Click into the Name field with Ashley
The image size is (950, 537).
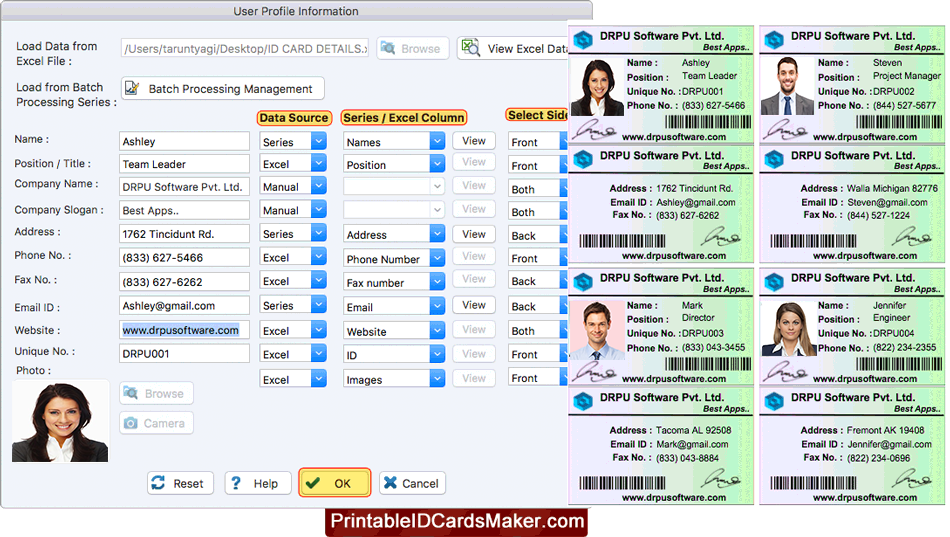point(184,141)
